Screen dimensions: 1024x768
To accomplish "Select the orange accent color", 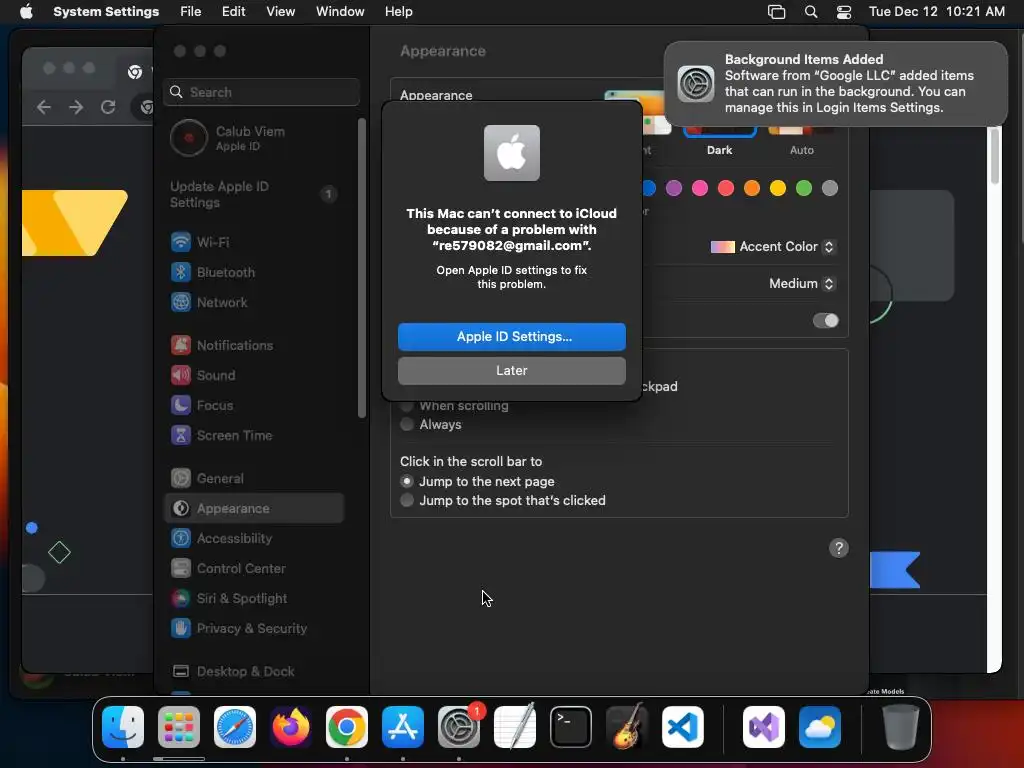I will click(x=752, y=188).
